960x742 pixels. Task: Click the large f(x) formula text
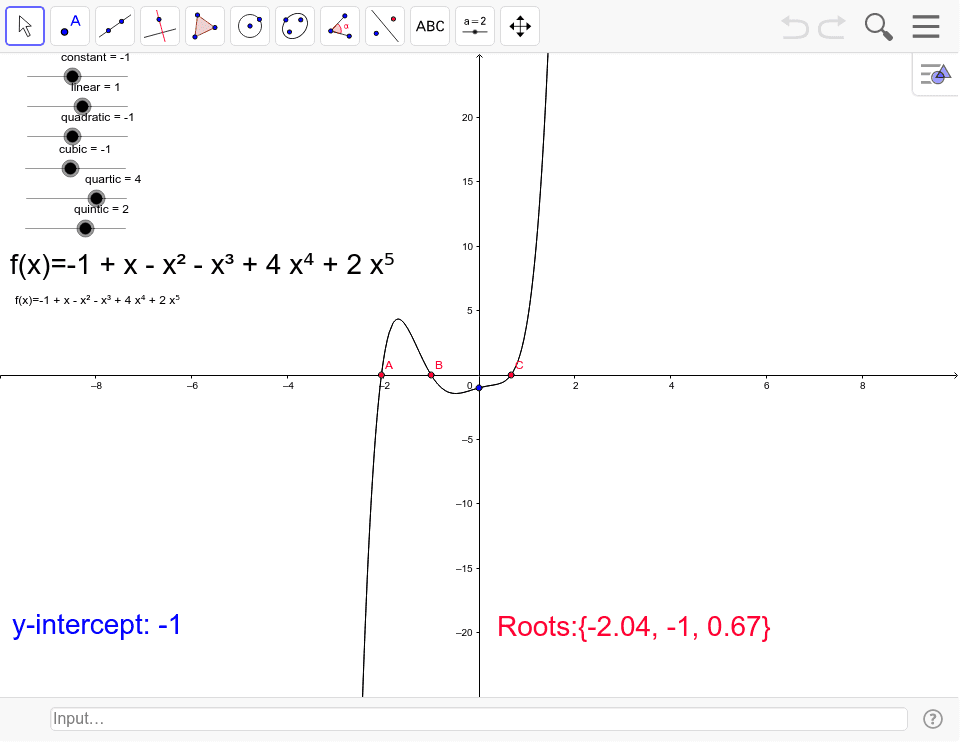[x=202, y=265]
